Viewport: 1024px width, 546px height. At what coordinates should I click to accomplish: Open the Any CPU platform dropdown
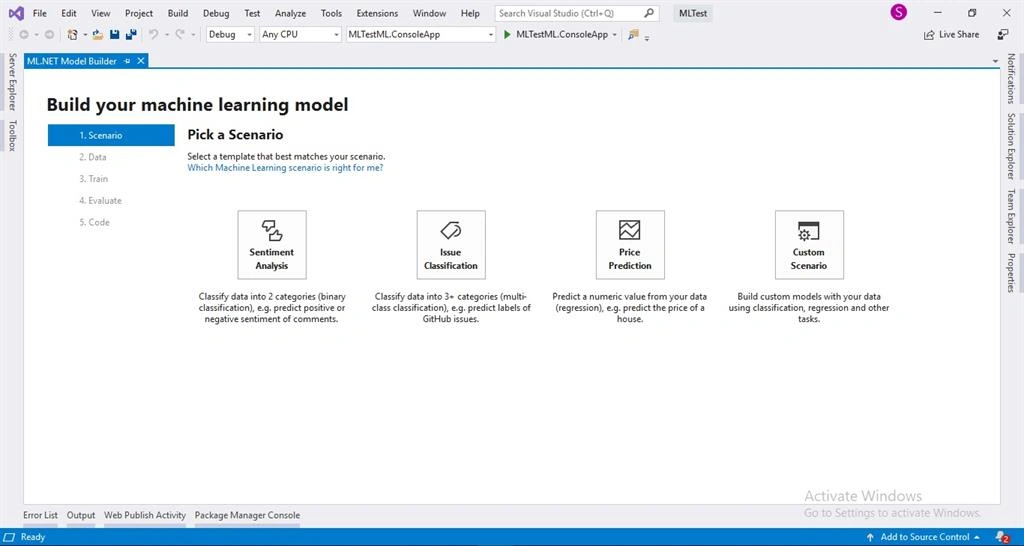pyautogui.click(x=300, y=35)
